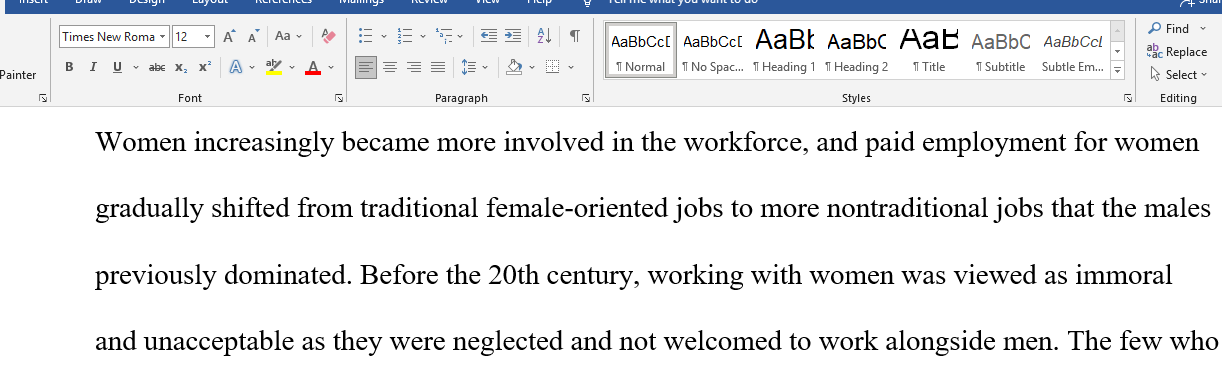1222x375 pixels.
Task: Toggle italic formatting
Action: tap(93, 68)
